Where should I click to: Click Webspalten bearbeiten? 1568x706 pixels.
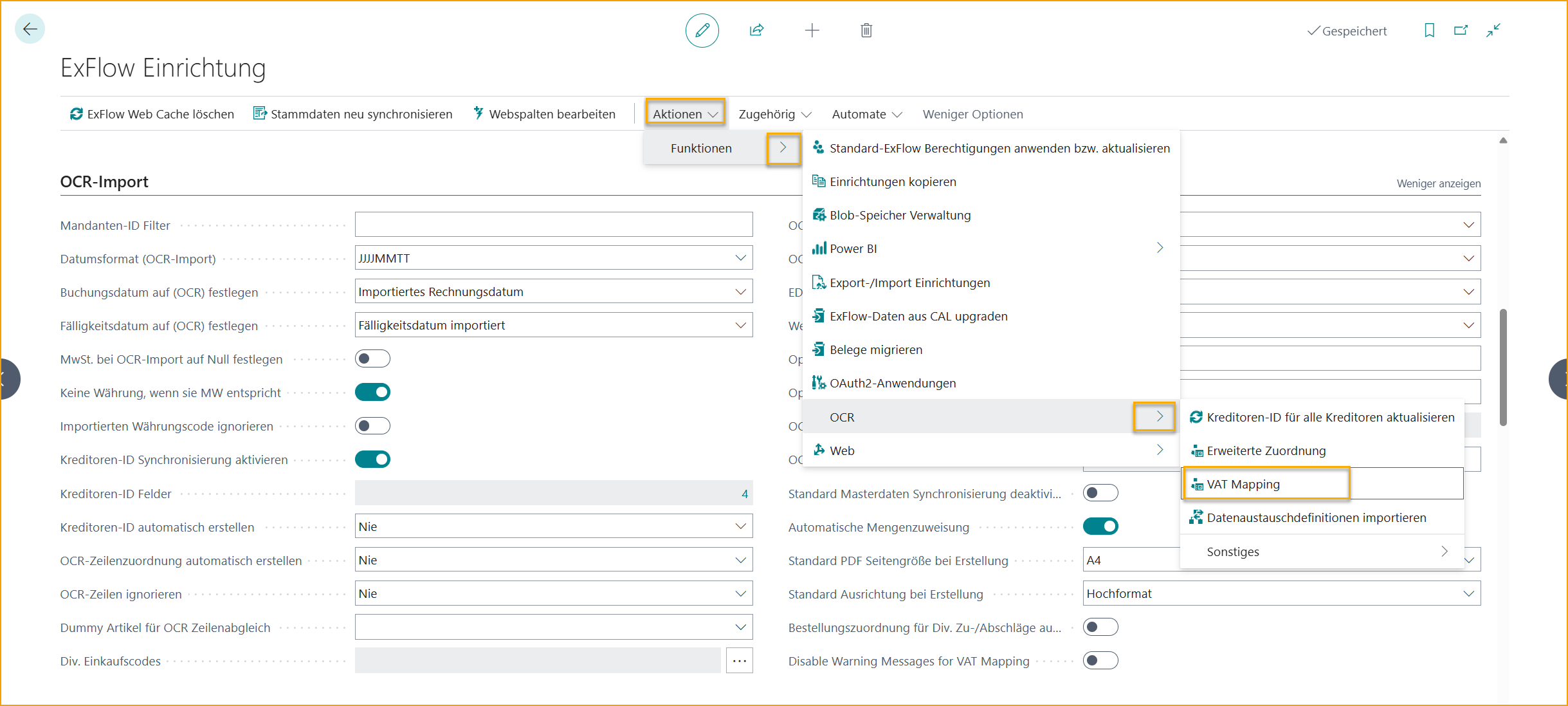(544, 114)
